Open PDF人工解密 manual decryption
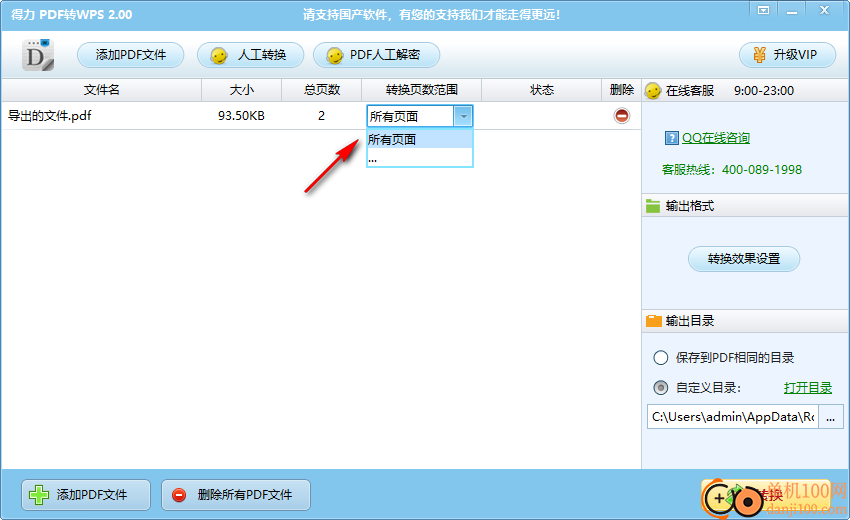Viewport: 850px width, 520px height. pyautogui.click(x=376, y=55)
